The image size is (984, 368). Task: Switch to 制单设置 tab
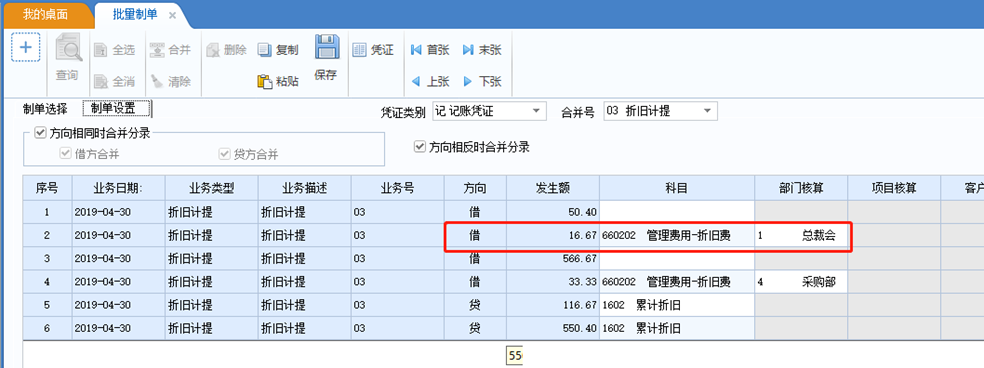click(x=117, y=109)
